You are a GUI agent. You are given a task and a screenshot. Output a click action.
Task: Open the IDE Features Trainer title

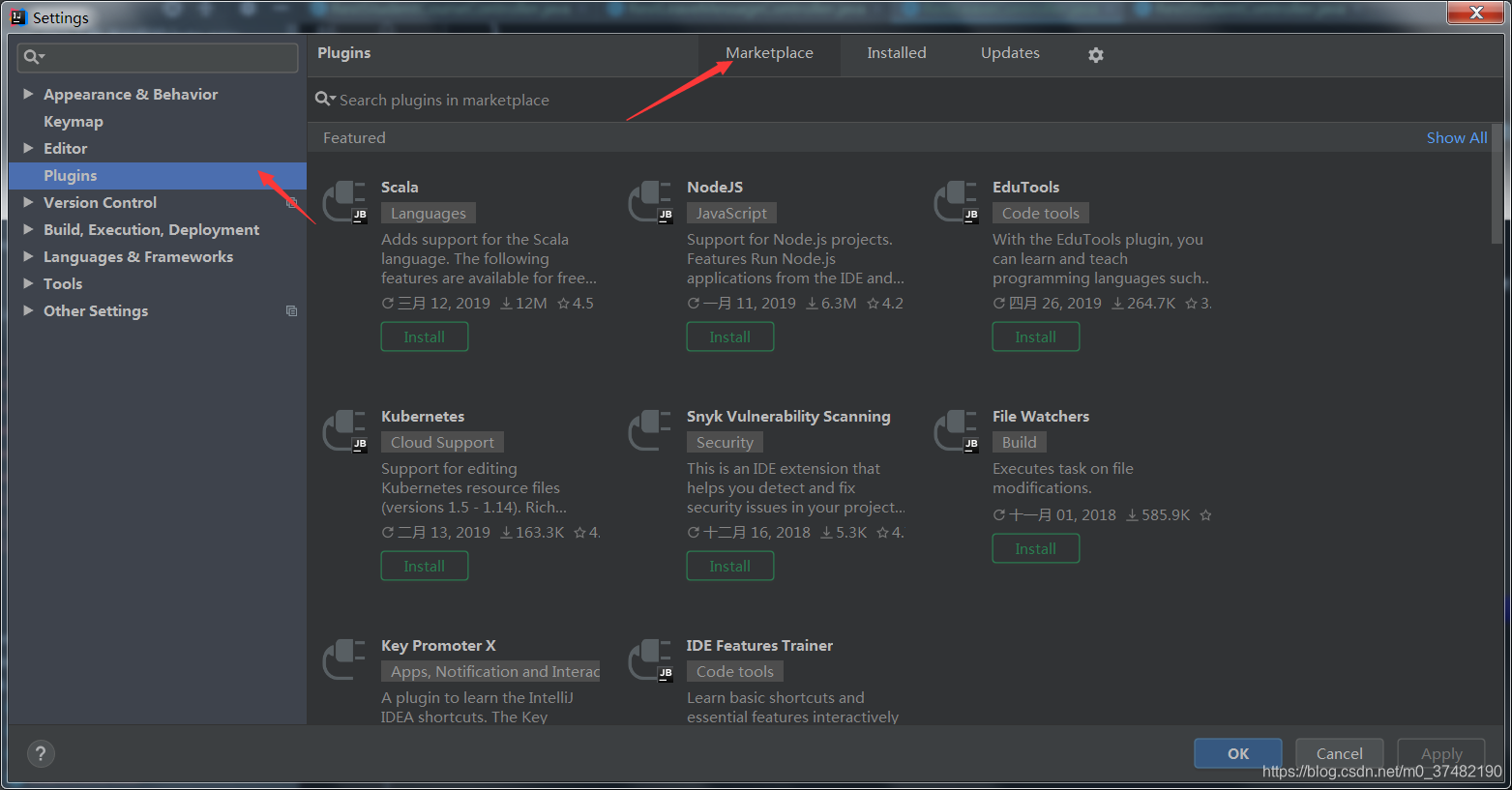pos(759,645)
